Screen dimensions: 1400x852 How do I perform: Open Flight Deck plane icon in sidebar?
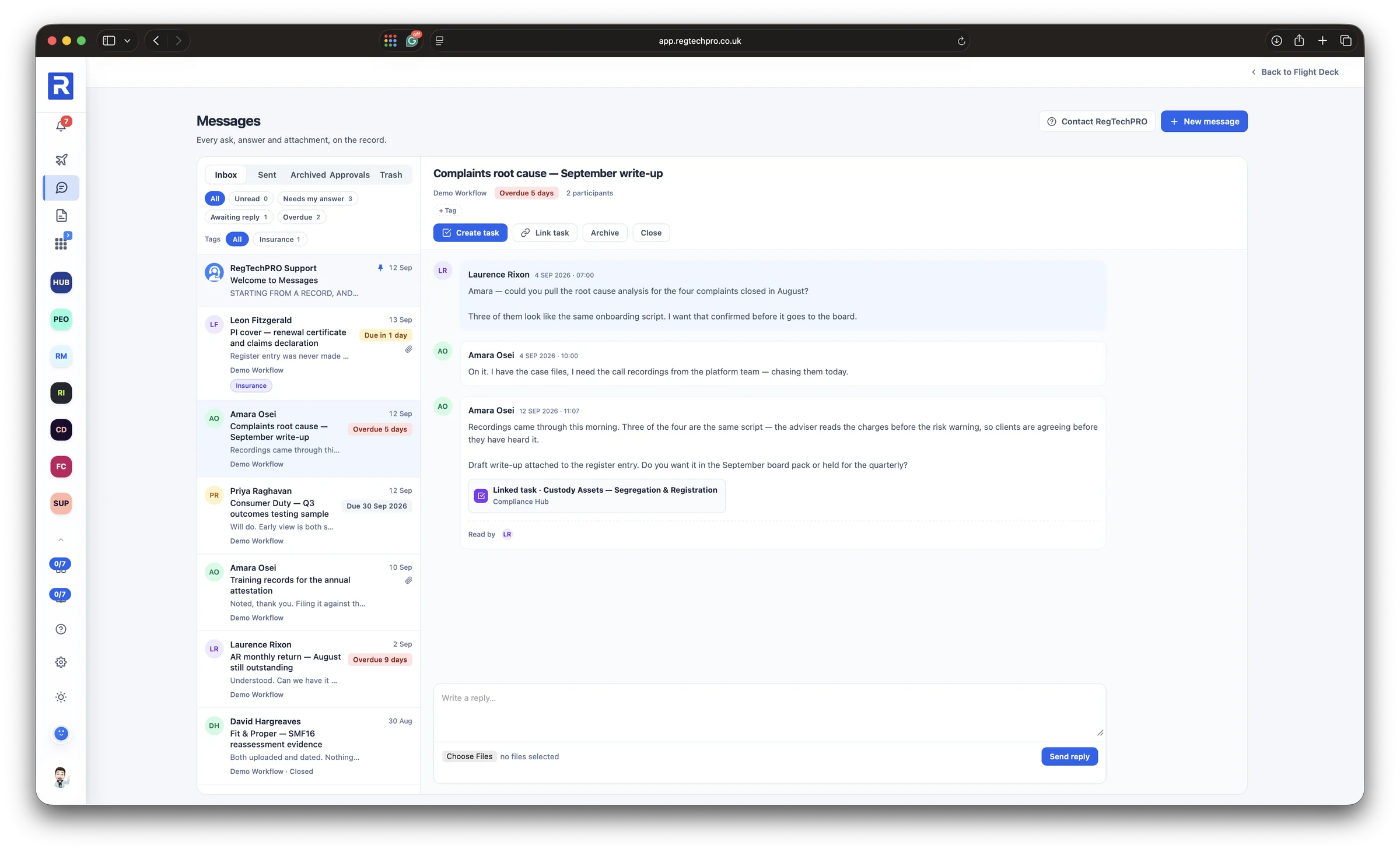[61, 159]
